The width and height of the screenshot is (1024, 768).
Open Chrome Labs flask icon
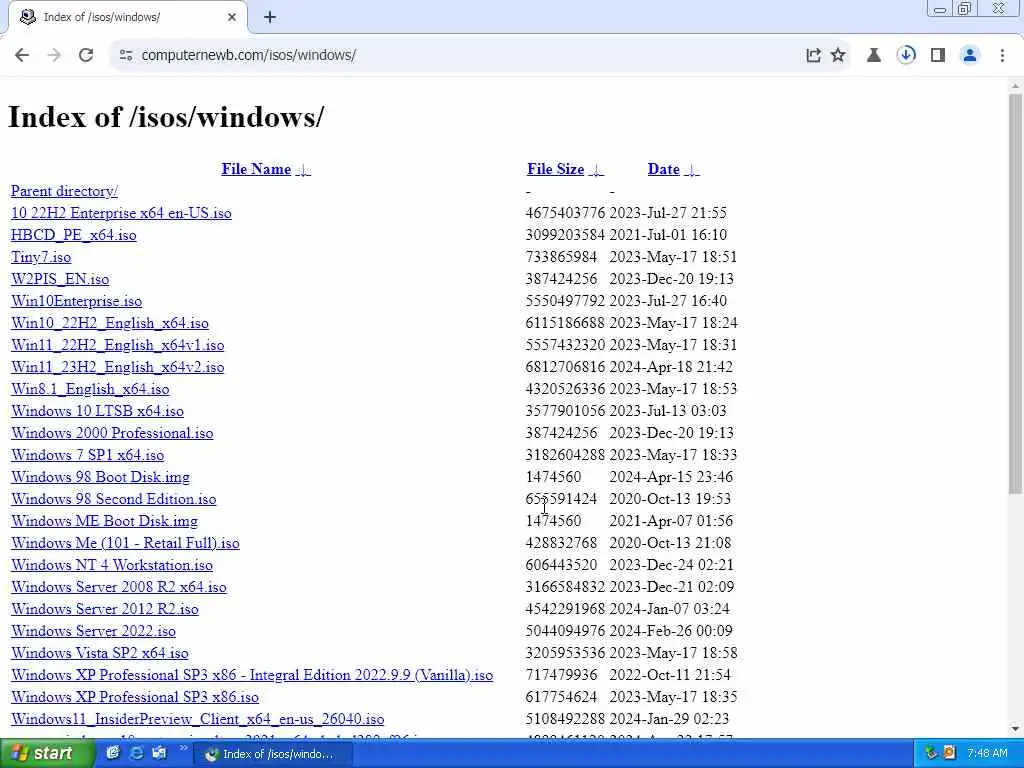click(x=874, y=56)
